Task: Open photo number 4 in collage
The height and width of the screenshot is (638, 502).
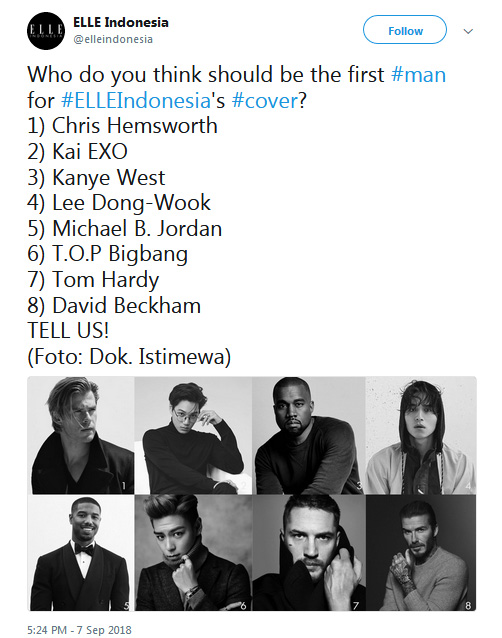Action: click(421, 435)
